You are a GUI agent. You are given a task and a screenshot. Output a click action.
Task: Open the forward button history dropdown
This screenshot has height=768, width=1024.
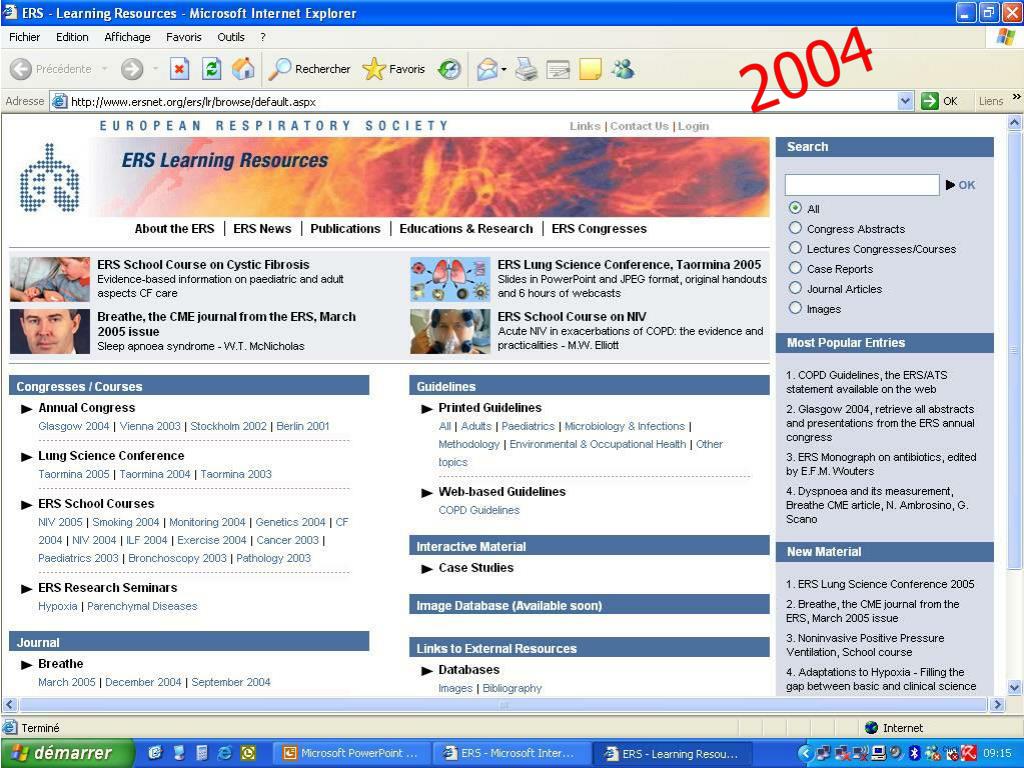pos(155,69)
